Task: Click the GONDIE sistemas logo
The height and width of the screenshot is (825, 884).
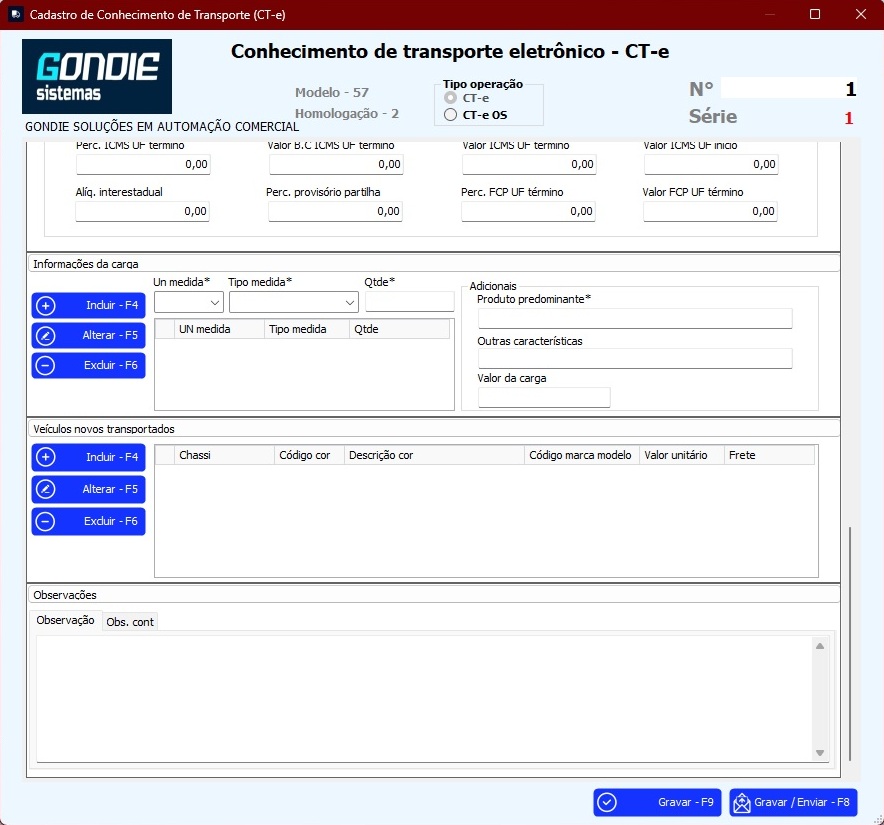Action: coord(97,76)
